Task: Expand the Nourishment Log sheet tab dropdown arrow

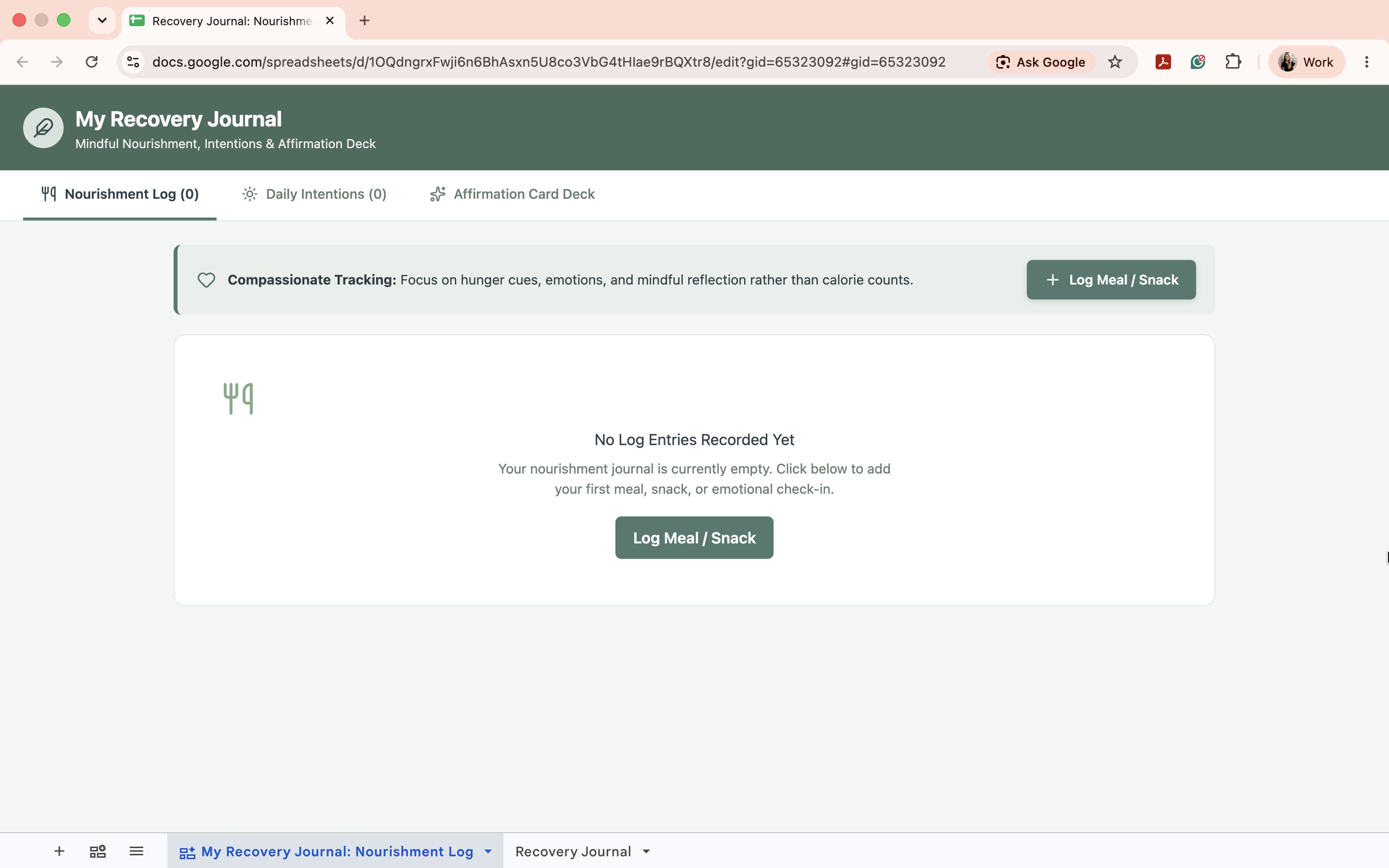Action: pyautogui.click(x=488, y=851)
